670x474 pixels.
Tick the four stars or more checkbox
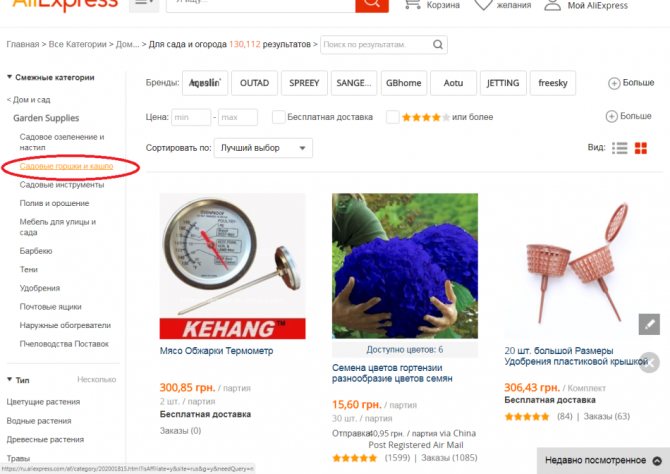pos(392,117)
